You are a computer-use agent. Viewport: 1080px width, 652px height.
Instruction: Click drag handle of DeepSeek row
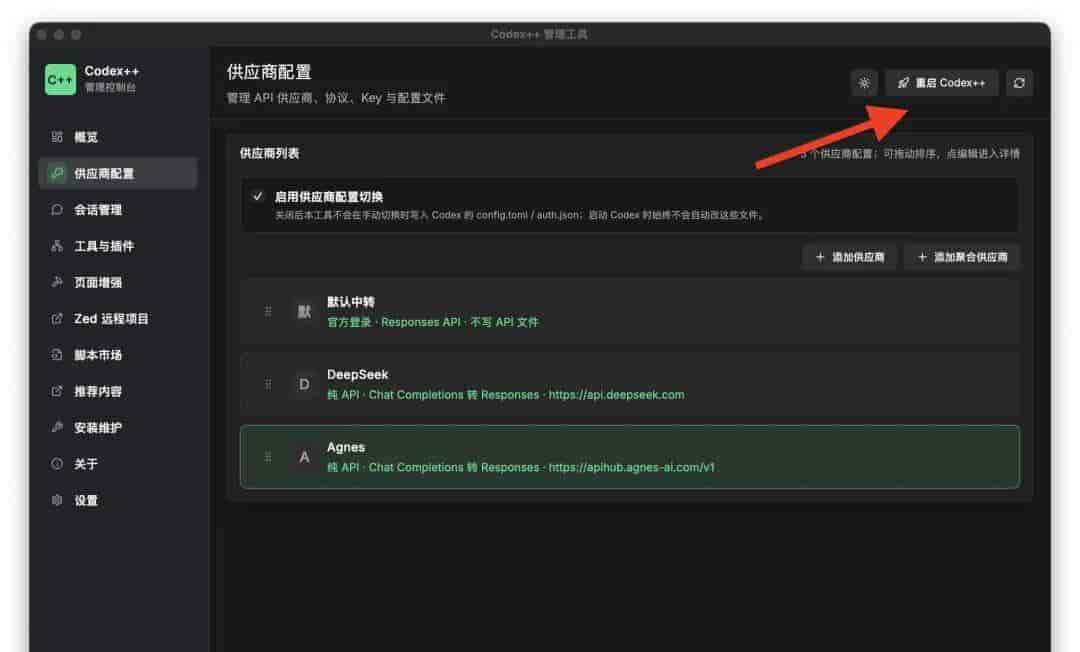click(x=268, y=384)
